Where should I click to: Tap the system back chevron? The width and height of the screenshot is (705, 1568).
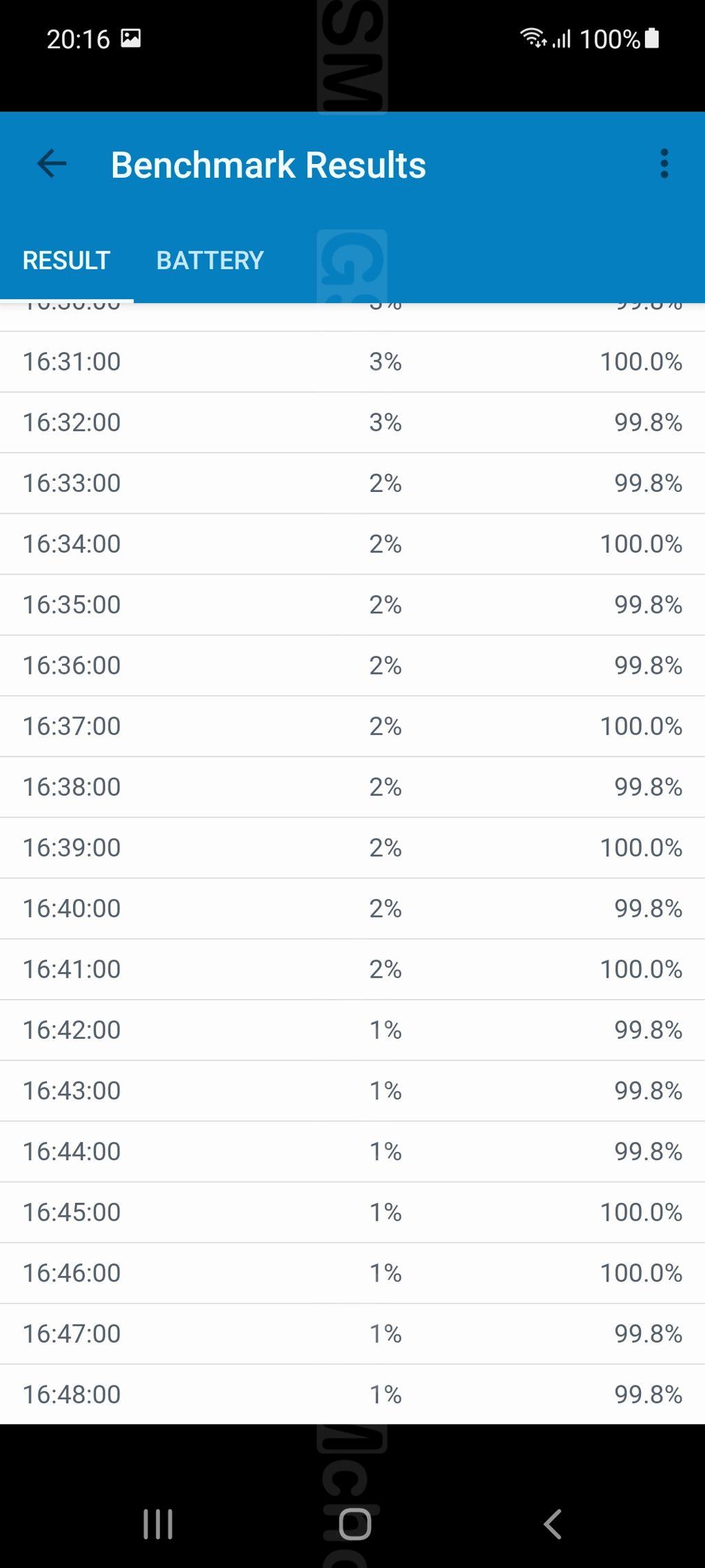coord(552,1524)
